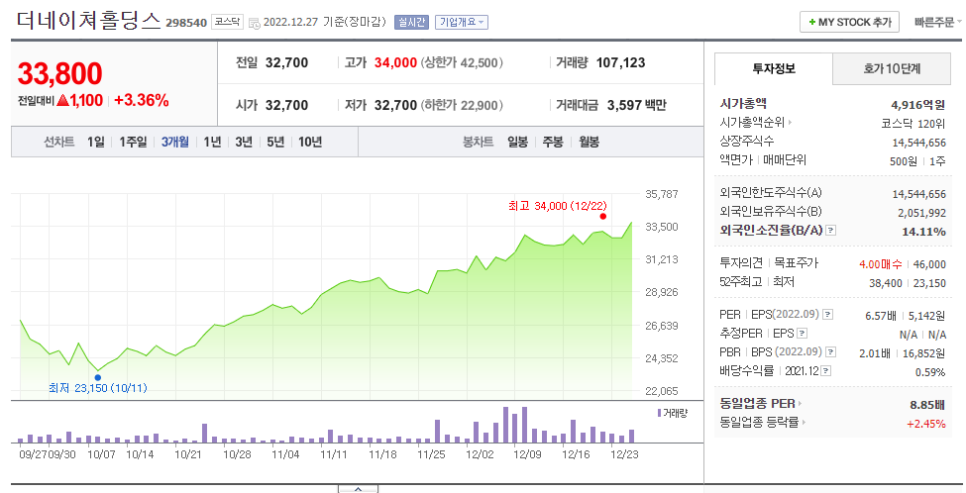This screenshot has height=493, width=966.
Task: Click the 코스닥 120위 rank value
Action: [x=913, y=124]
